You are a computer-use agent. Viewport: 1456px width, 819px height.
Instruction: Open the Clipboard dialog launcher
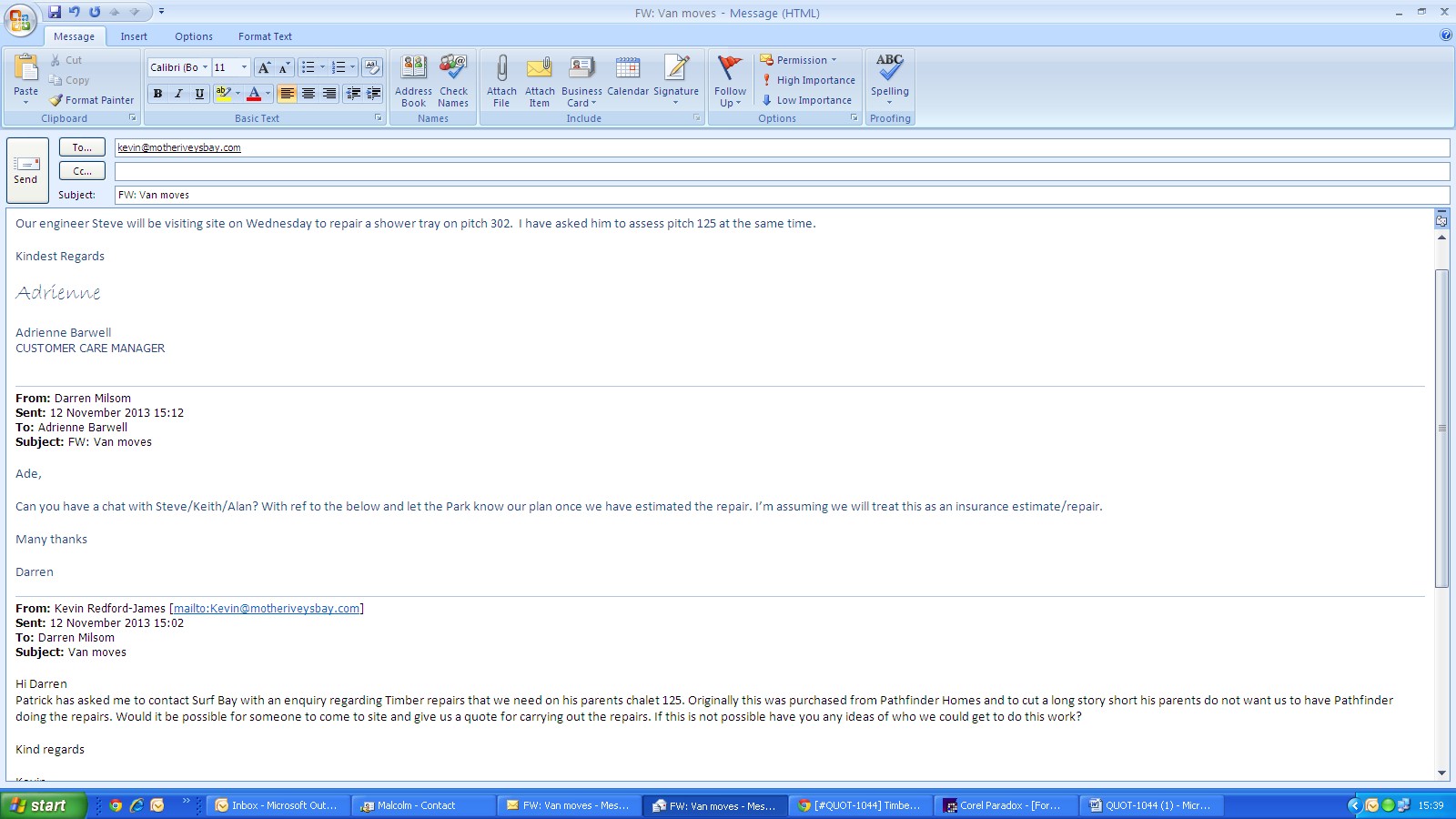point(133,118)
